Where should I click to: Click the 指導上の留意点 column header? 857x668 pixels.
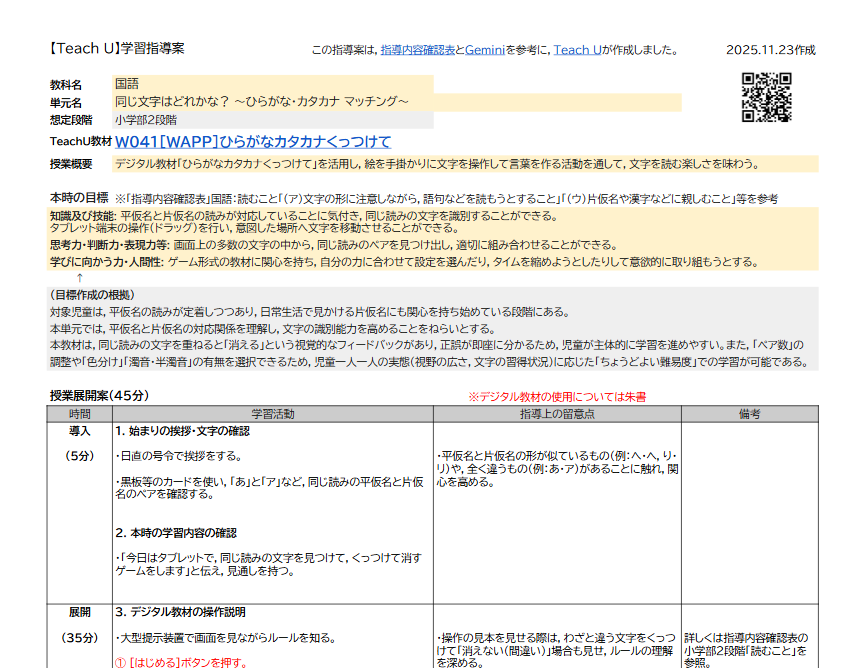click(557, 413)
